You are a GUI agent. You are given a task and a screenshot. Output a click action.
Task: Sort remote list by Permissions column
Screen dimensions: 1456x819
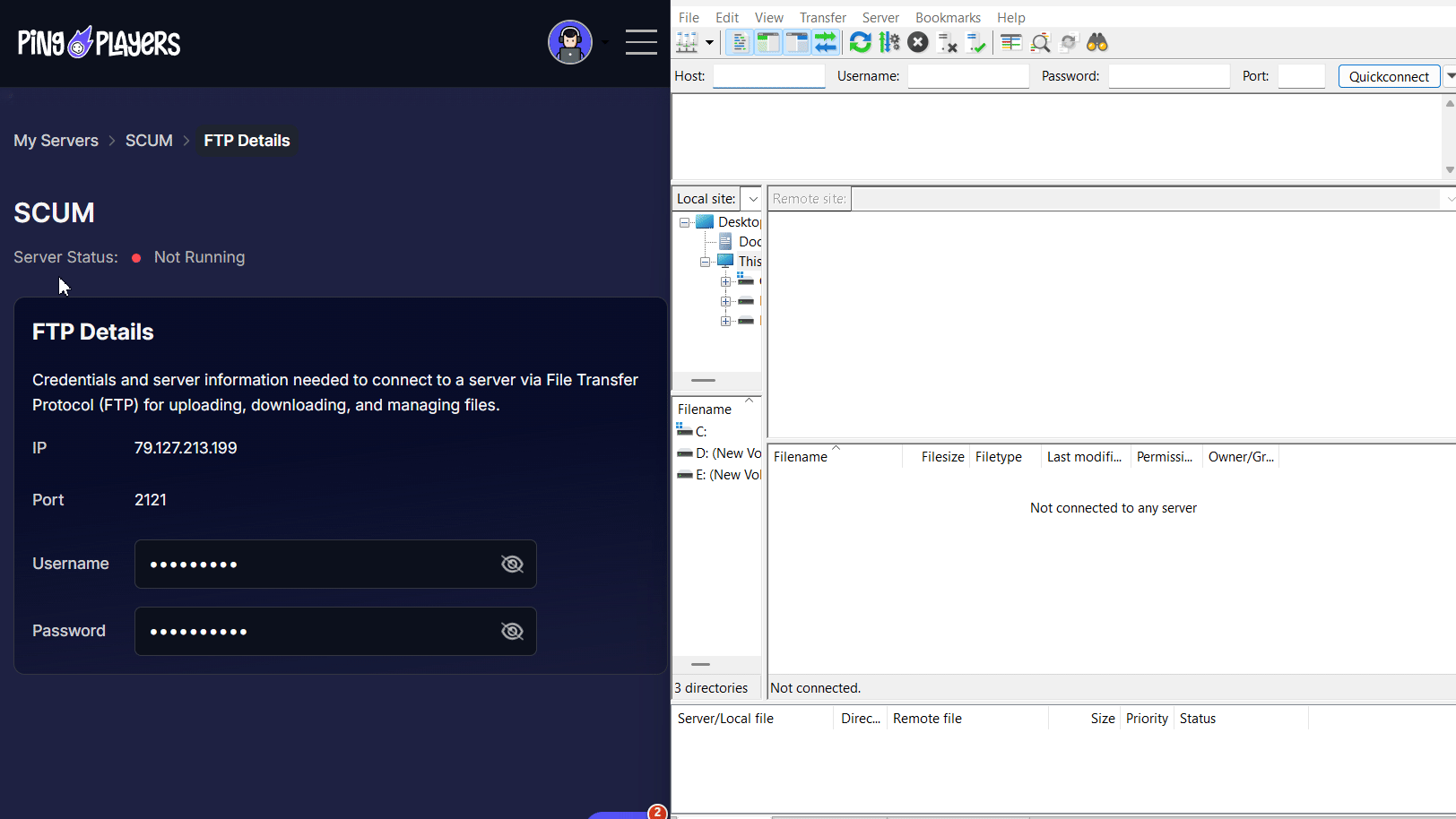pos(1166,457)
